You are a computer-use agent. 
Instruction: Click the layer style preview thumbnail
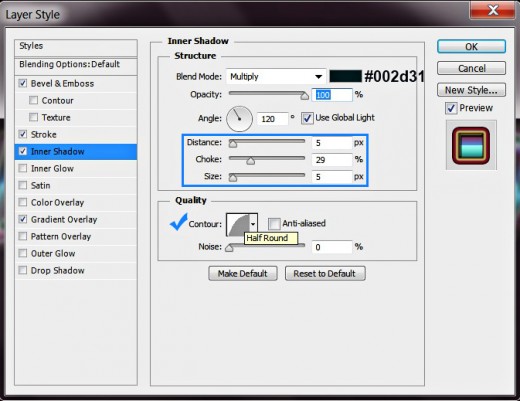point(471,146)
